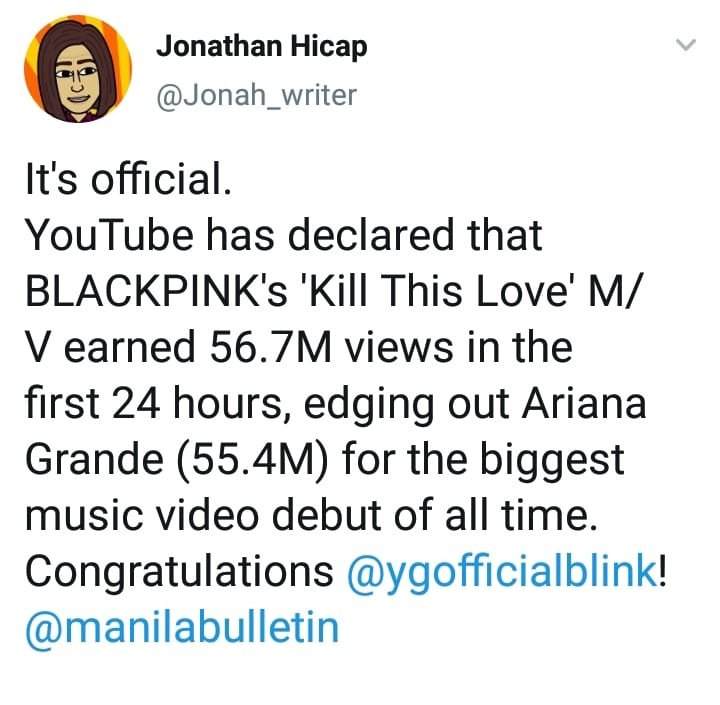Click the (55.4M) figure in parentheses
The height and width of the screenshot is (705, 720).
pos(253,459)
